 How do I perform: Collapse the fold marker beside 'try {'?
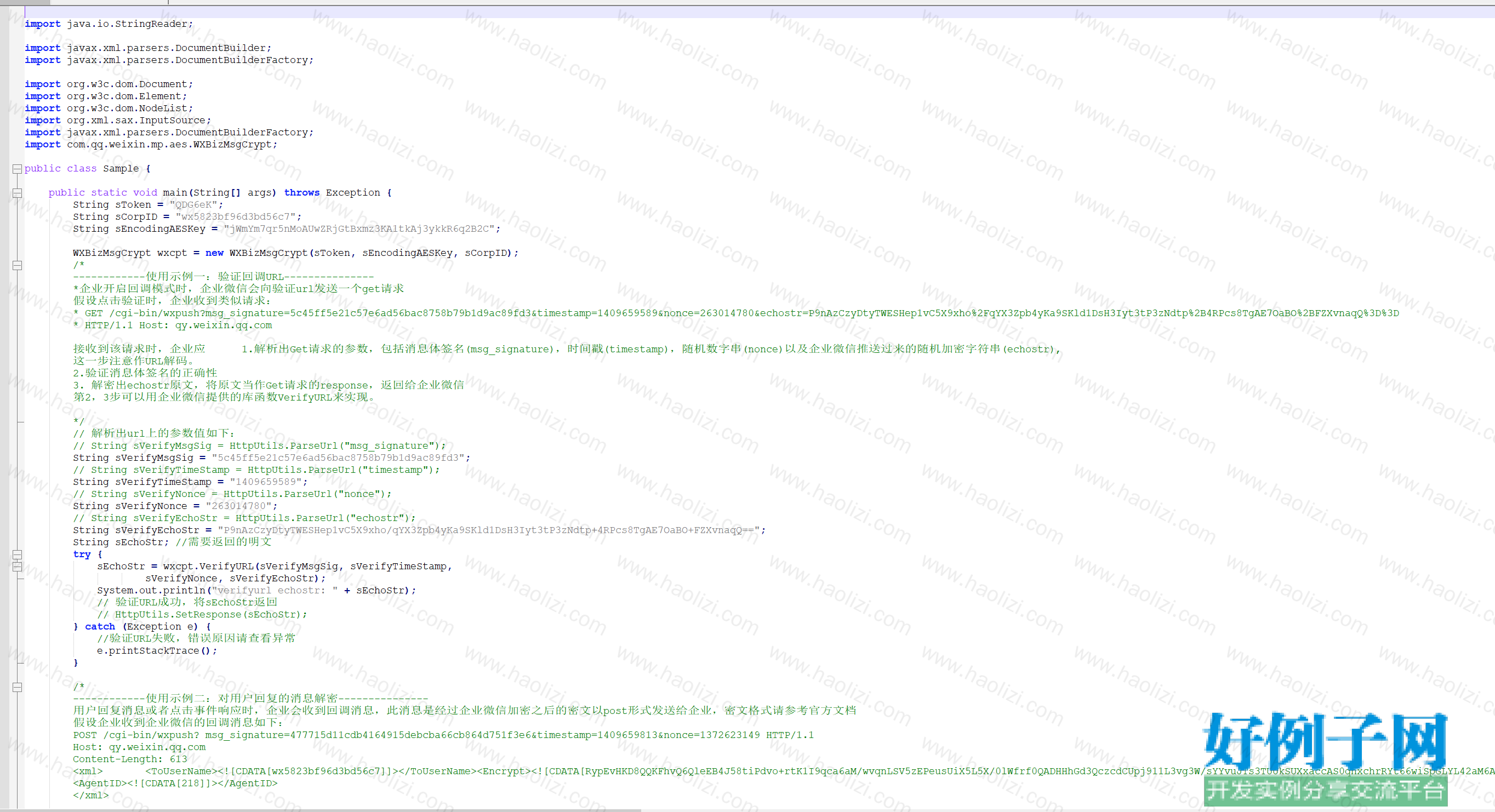point(18,554)
